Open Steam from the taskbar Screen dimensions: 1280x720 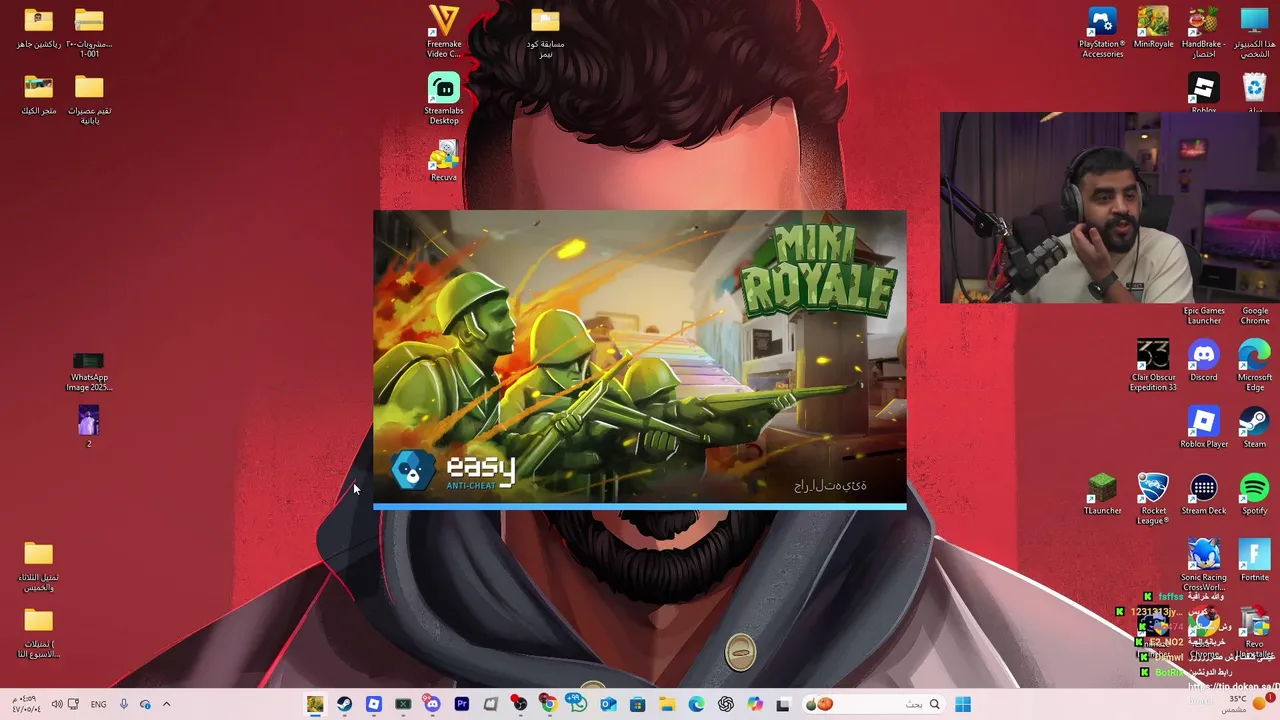[x=344, y=704]
